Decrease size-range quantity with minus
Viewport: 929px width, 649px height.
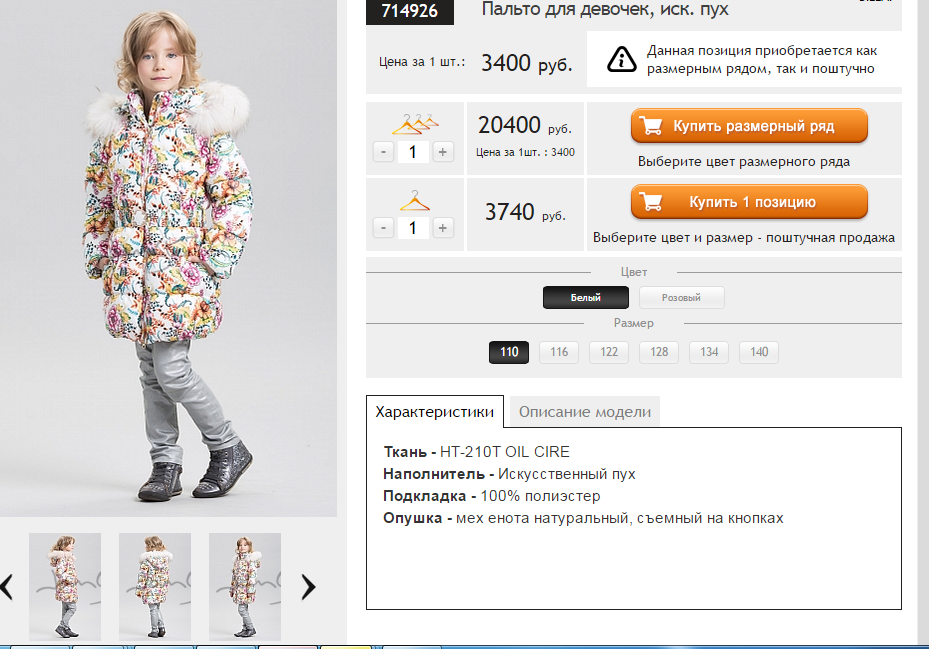point(383,152)
